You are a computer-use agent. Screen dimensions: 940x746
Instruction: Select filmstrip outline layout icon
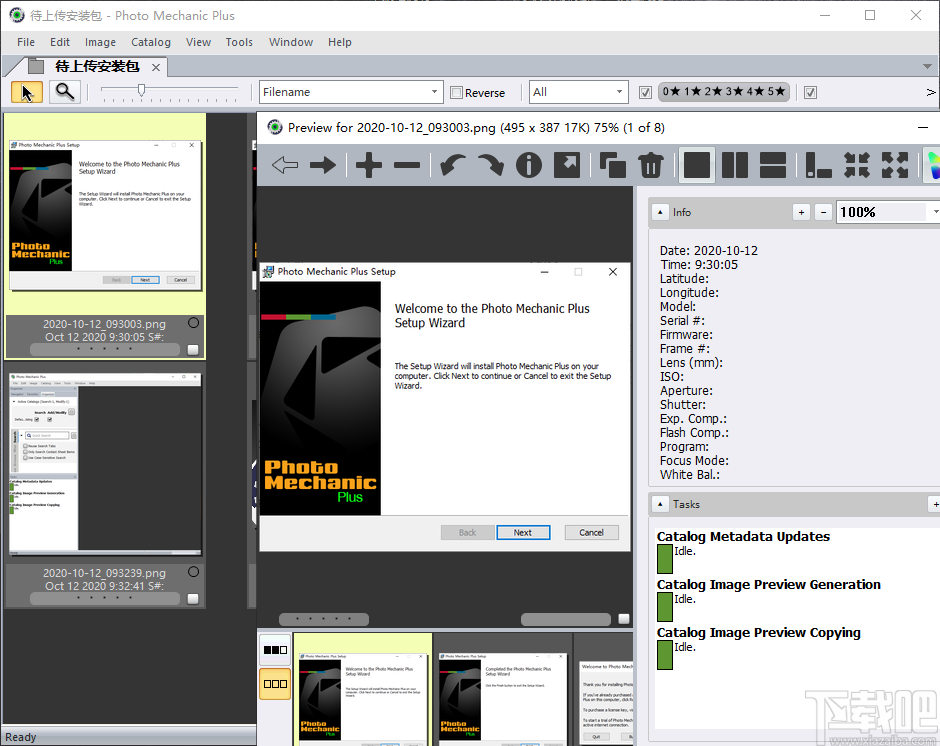(x=275, y=684)
